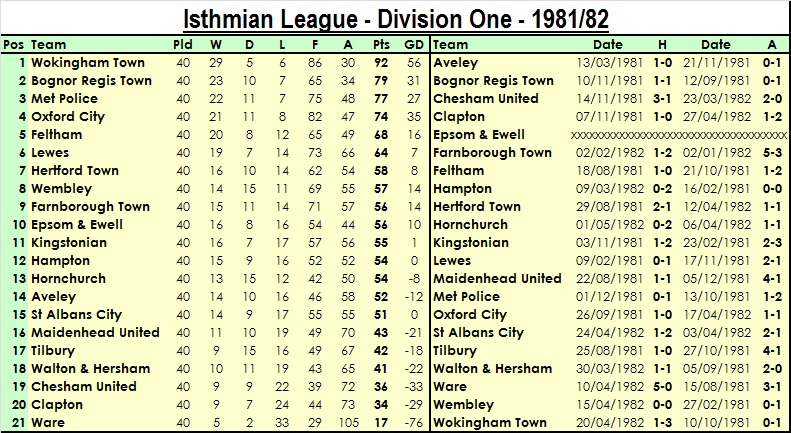Viewport: 791px width, 433px height.
Task: Click Farnborough Town's 5-3 away score
Action: (771, 153)
